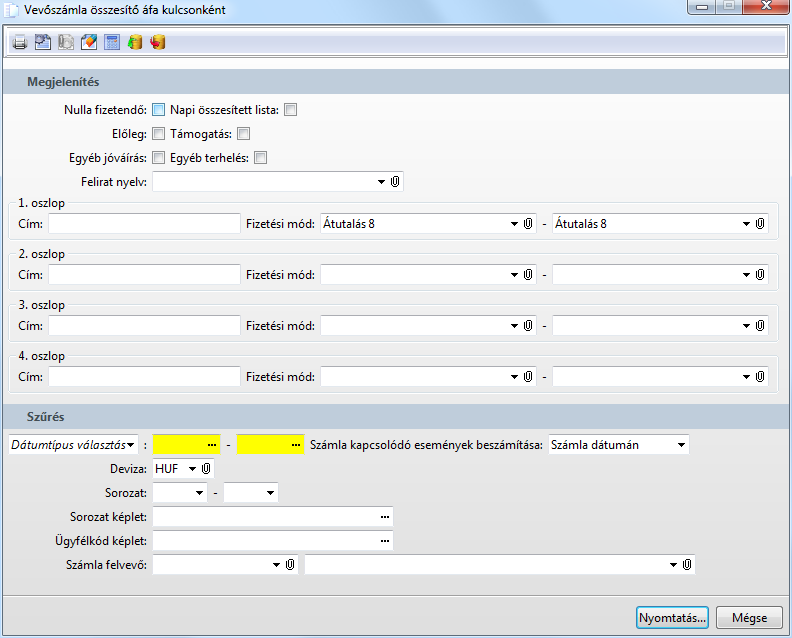
Task: Click the database icon with green arrow
Action: pos(135,42)
